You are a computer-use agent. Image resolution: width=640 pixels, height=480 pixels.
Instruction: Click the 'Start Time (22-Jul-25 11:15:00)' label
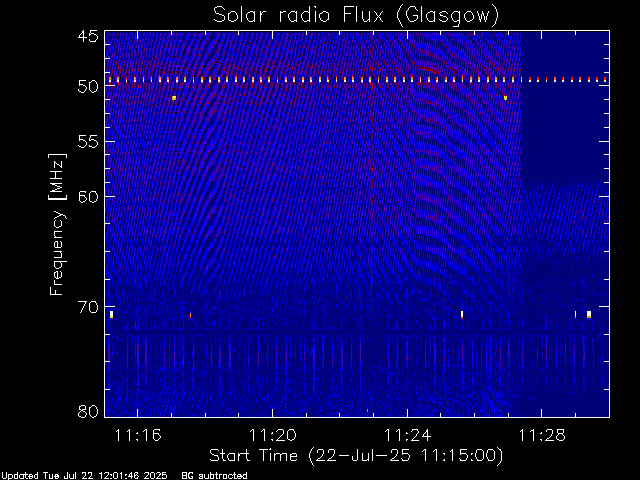(356, 455)
